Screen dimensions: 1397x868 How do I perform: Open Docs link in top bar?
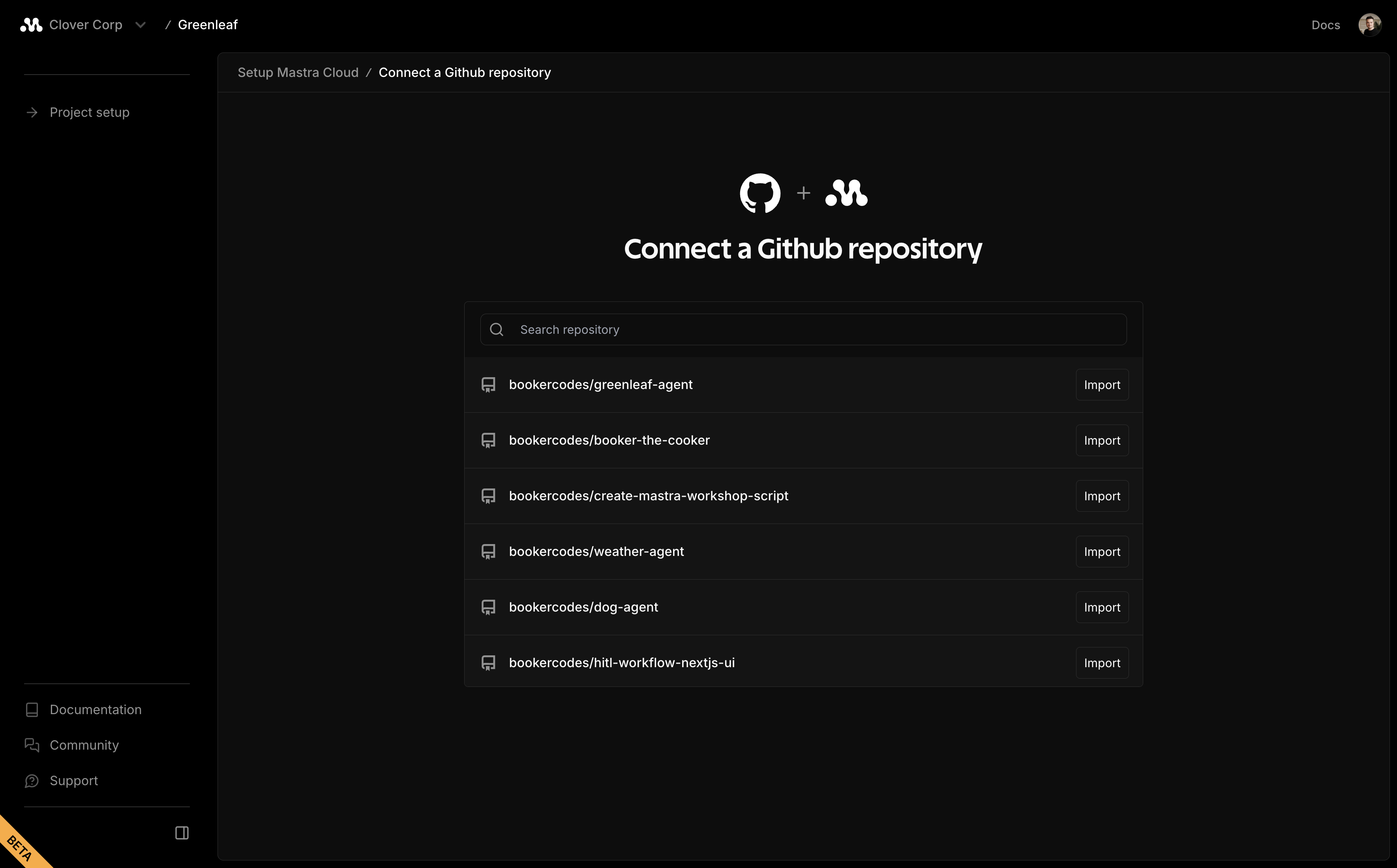tap(1325, 25)
